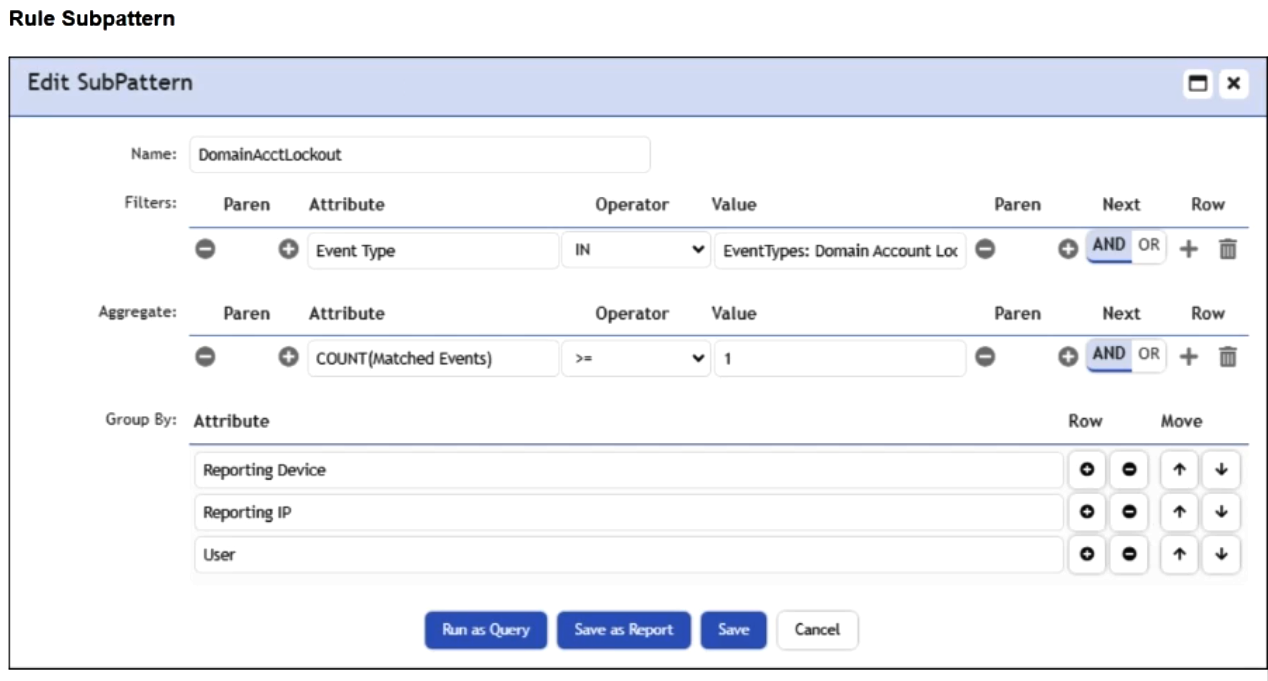Click Run as Query button

click(486, 630)
